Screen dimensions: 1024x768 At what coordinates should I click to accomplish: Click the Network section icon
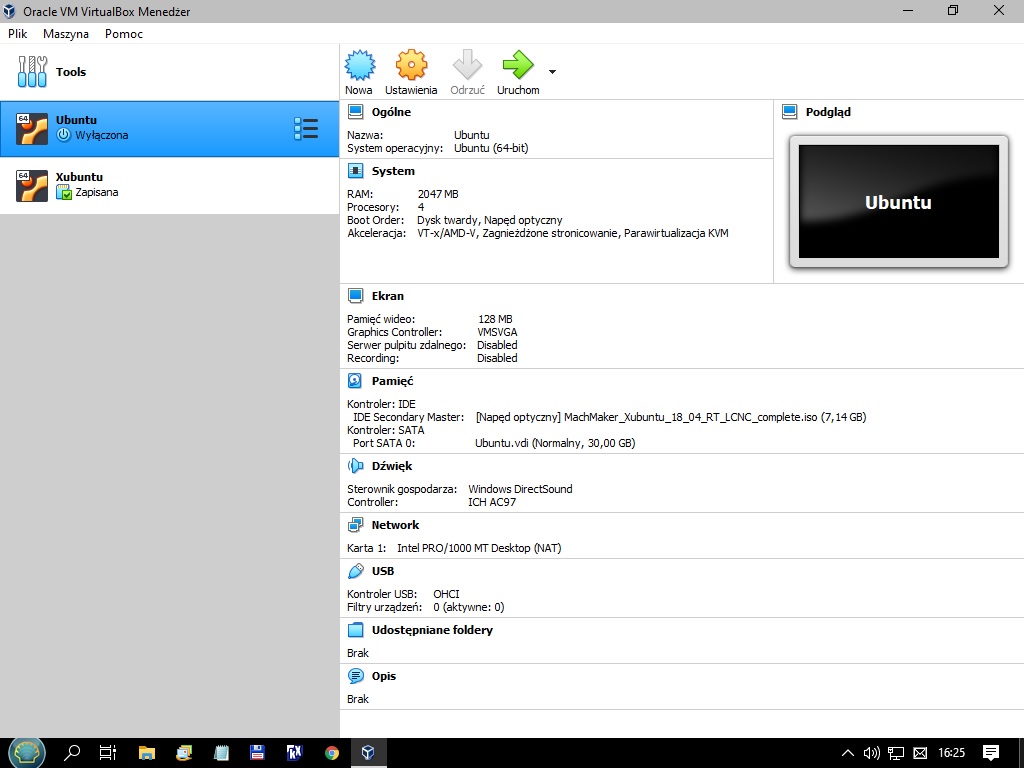coord(355,525)
